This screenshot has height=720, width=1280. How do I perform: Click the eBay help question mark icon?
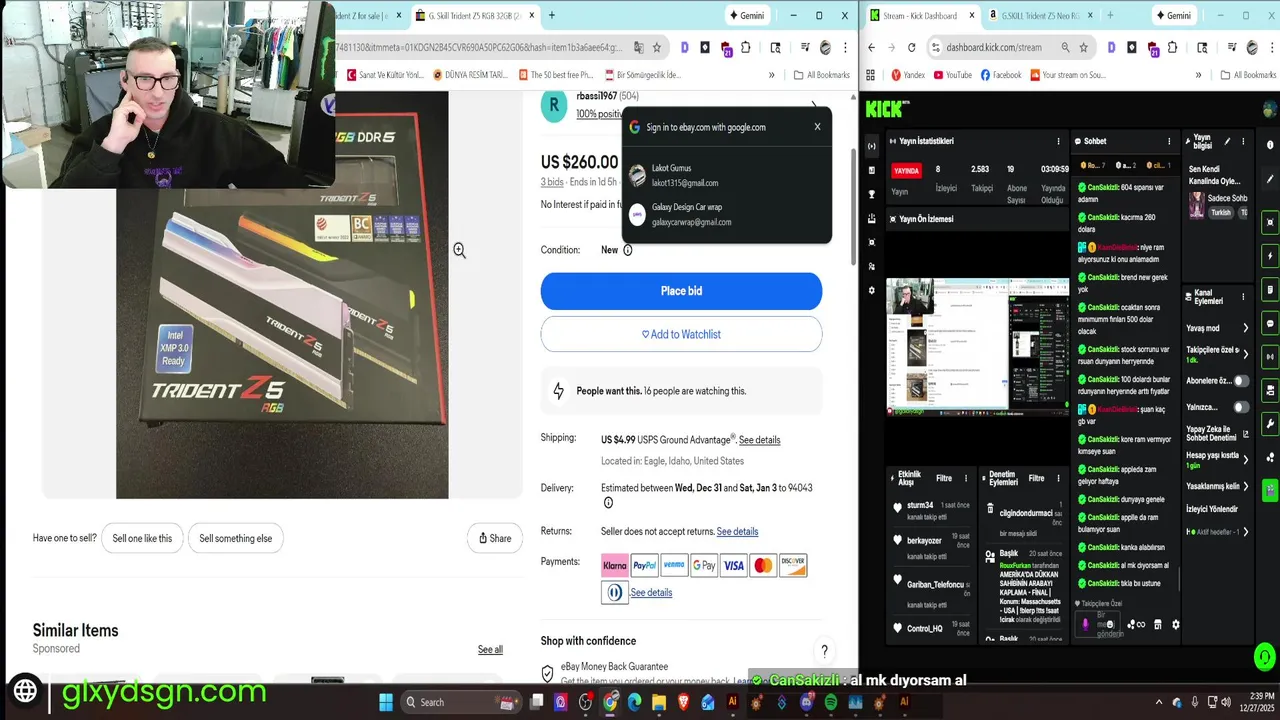[x=824, y=651]
